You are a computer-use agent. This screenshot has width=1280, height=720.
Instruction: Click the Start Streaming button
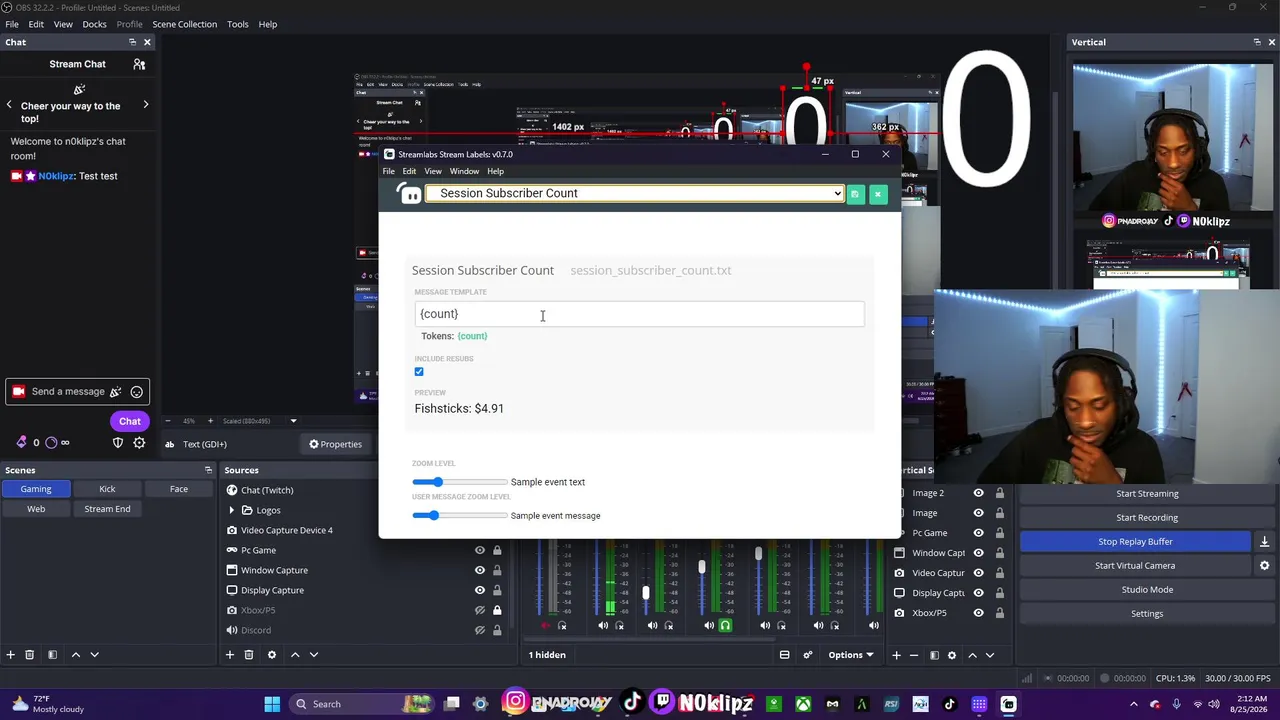1147,493
